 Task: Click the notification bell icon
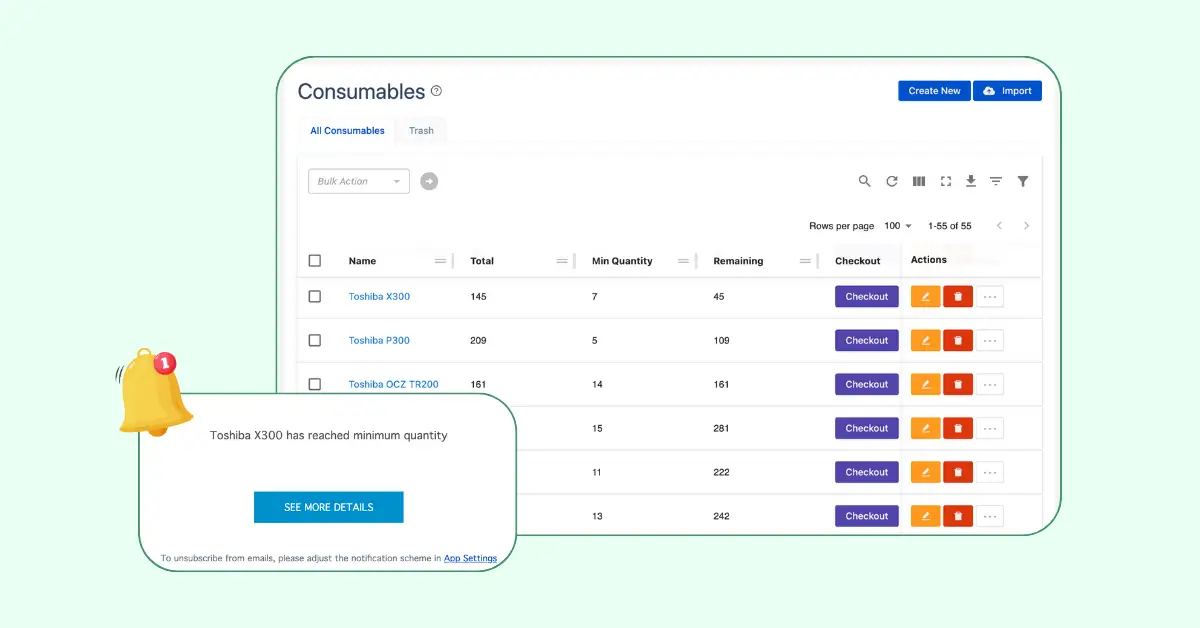point(153,391)
